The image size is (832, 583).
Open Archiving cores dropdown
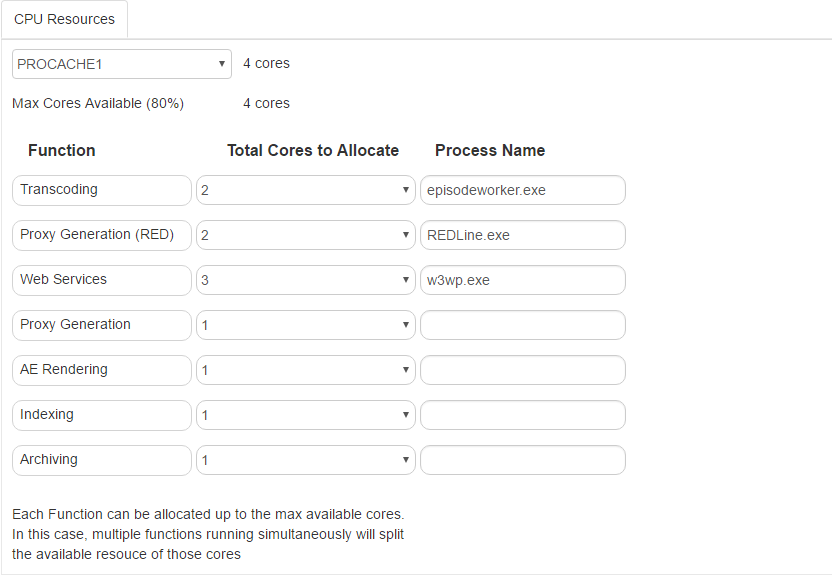[x=306, y=460]
